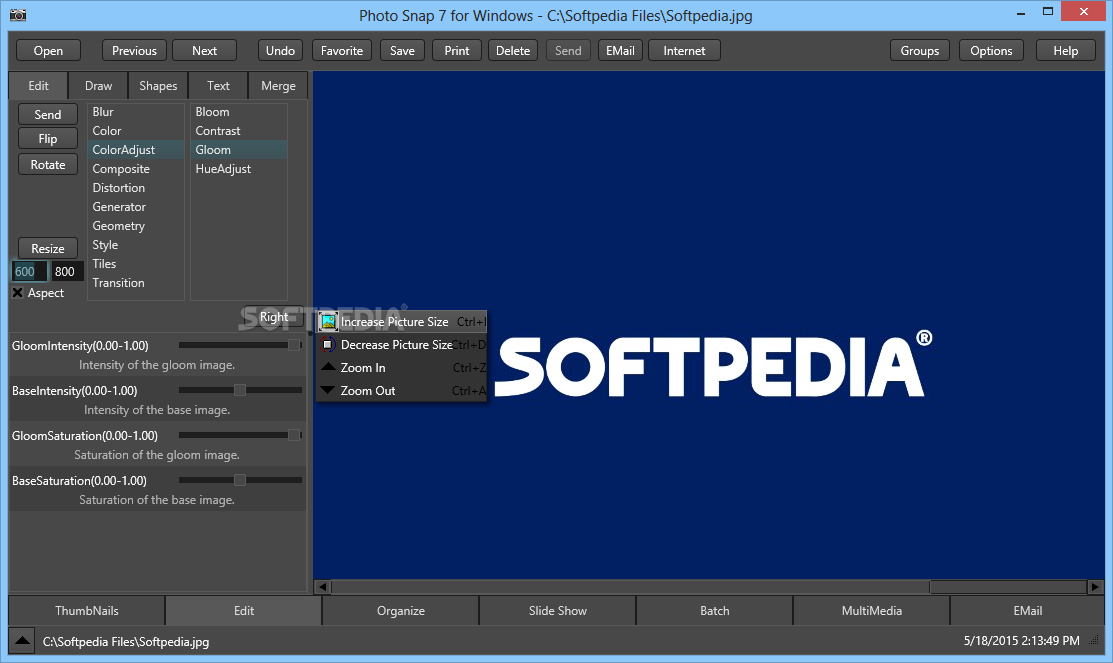The image size is (1113, 663).
Task: Choose Increase Picture Size from the context menu
Action: coord(402,322)
